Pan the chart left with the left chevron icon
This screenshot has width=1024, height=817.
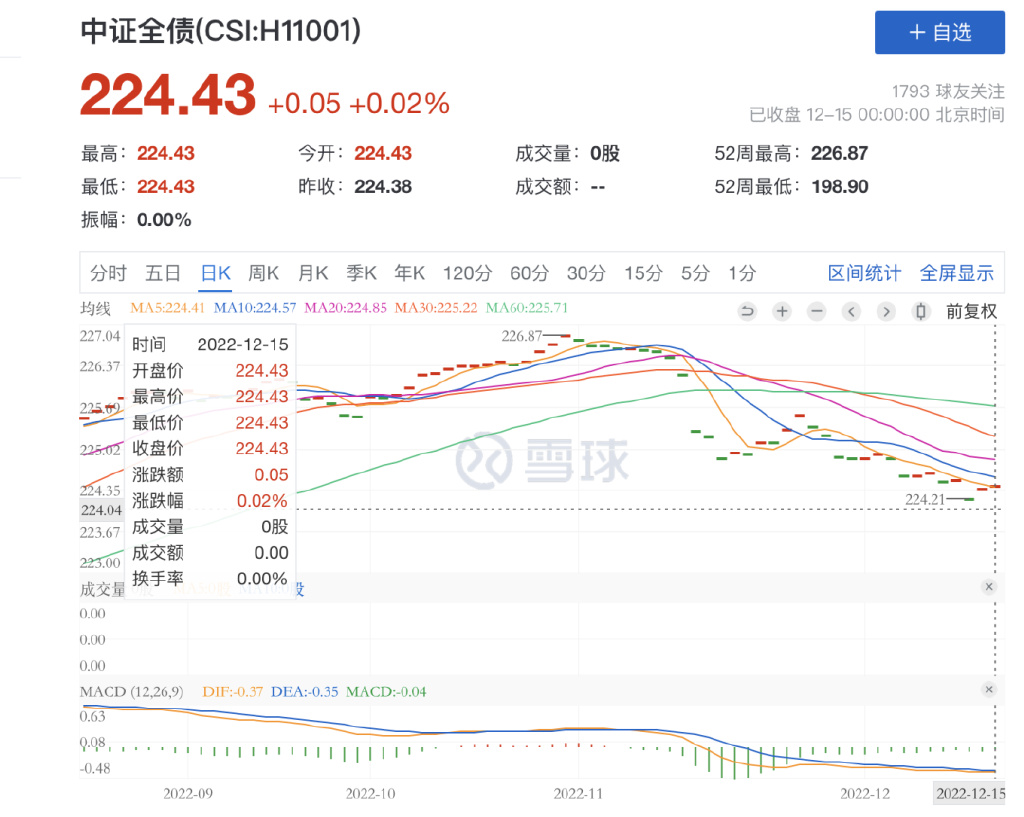851,311
